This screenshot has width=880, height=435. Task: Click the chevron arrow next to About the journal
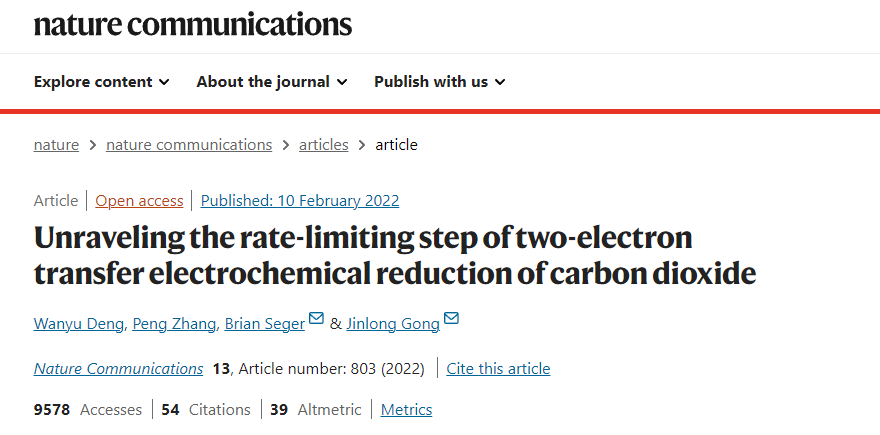point(342,82)
